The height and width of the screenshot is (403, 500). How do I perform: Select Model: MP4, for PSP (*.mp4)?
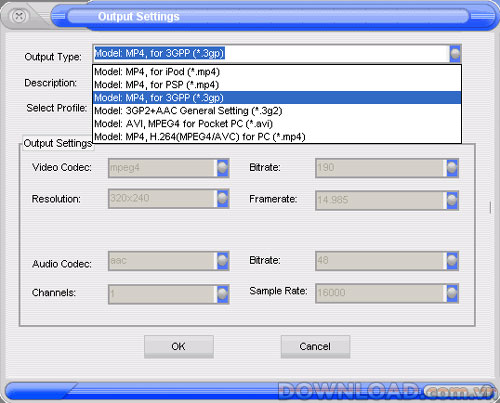[x=277, y=85]
